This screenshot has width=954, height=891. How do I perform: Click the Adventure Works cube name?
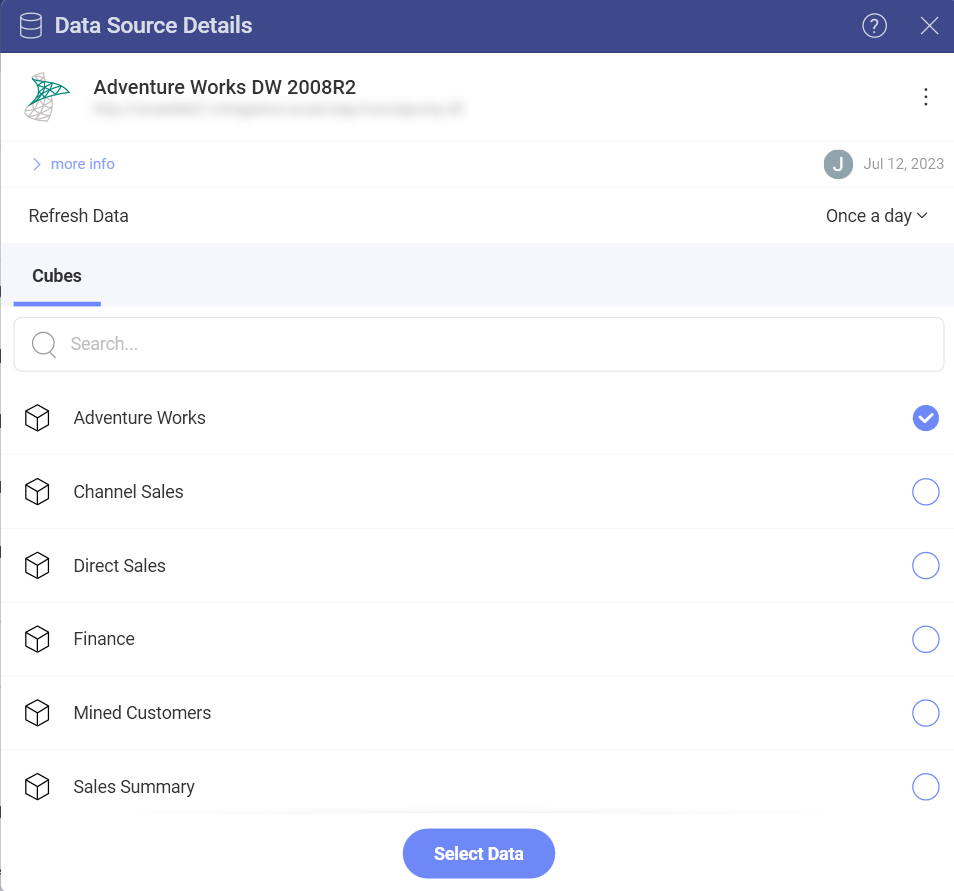tap(139, 418)
